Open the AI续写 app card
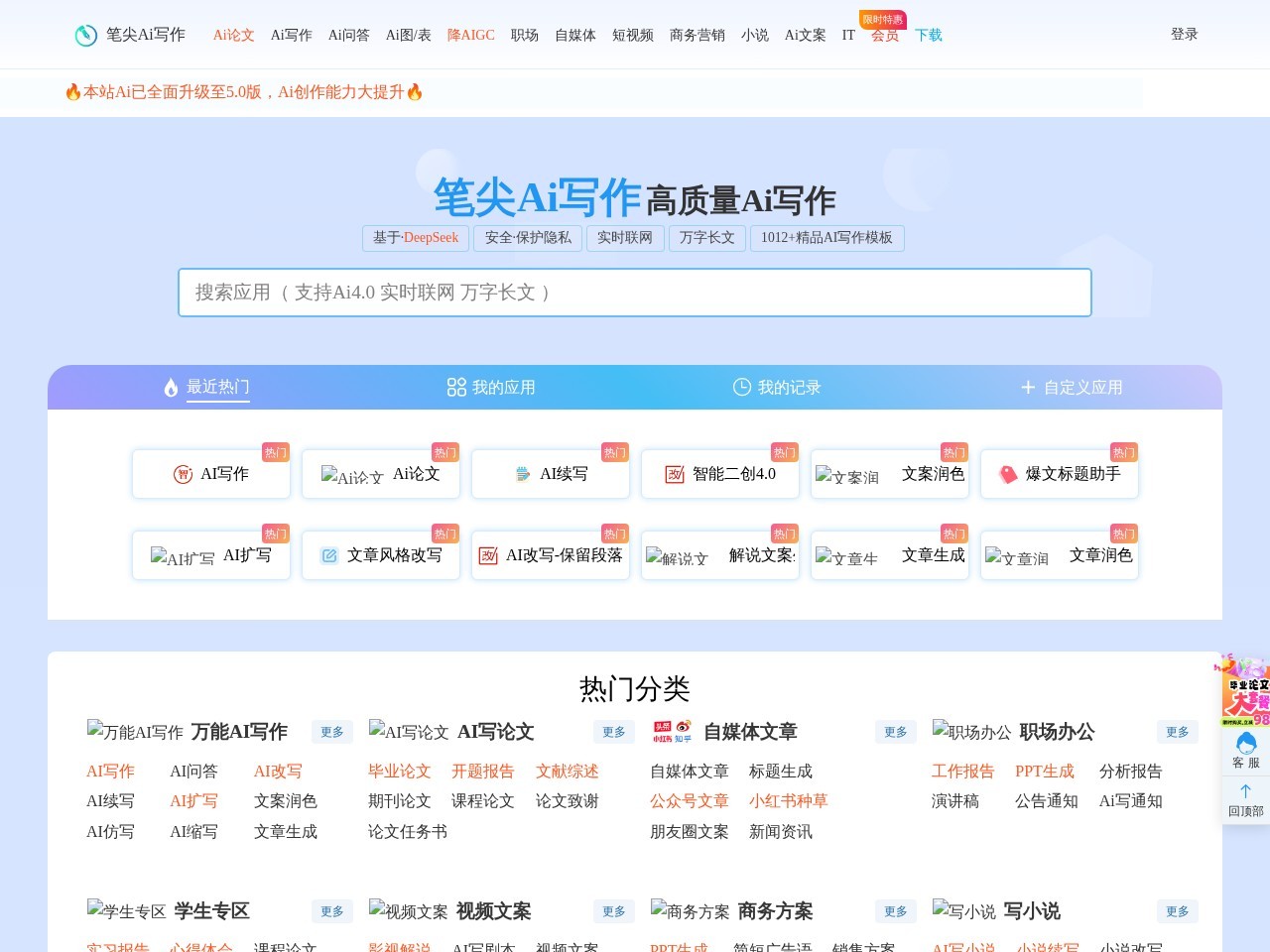The width and height of the screenshot is (1270, 952). click(x=551, y=474)
